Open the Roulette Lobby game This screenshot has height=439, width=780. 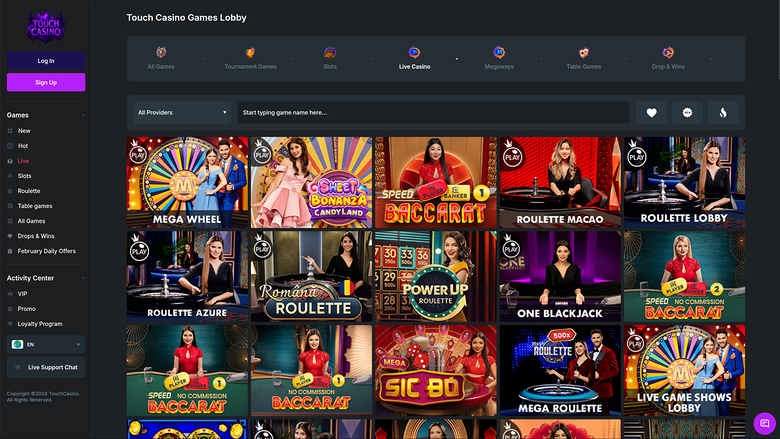pos(684,182)
